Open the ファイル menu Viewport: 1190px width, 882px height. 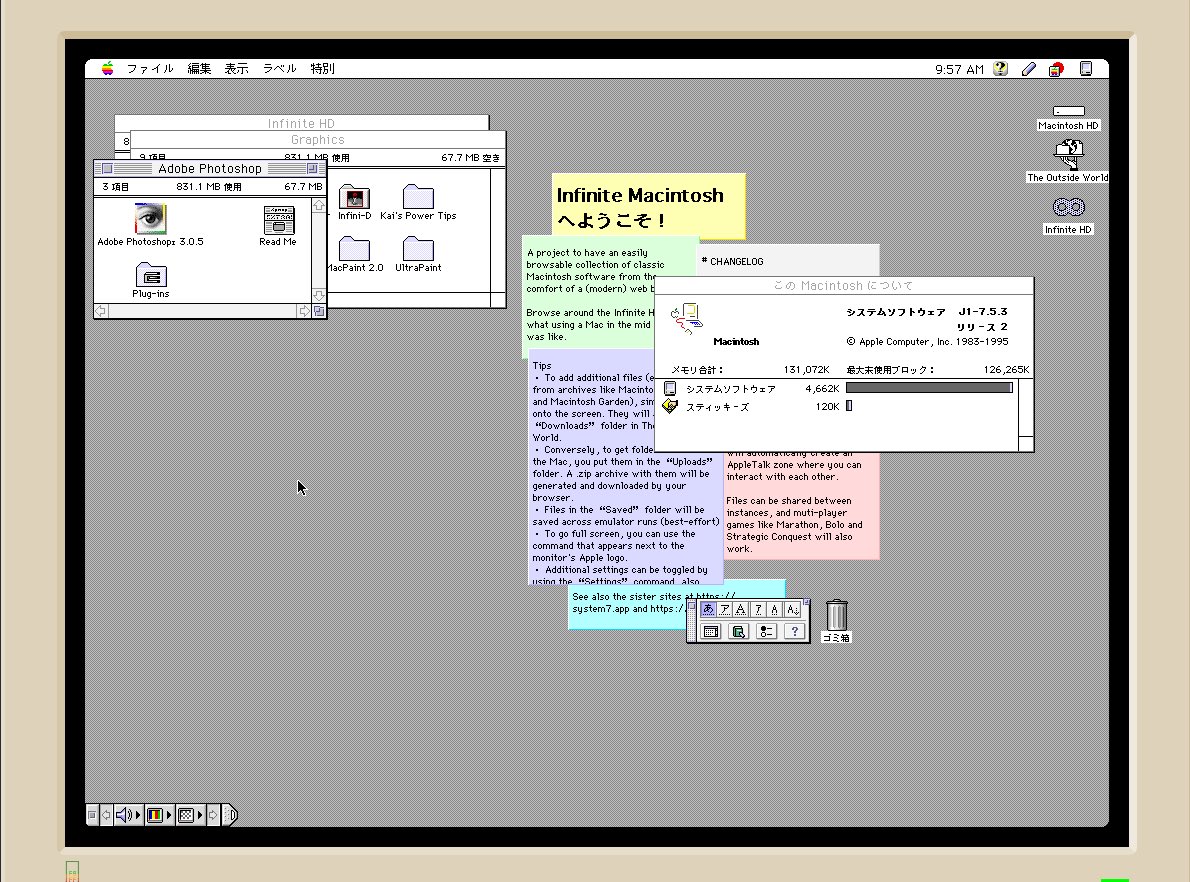(150, 68)
